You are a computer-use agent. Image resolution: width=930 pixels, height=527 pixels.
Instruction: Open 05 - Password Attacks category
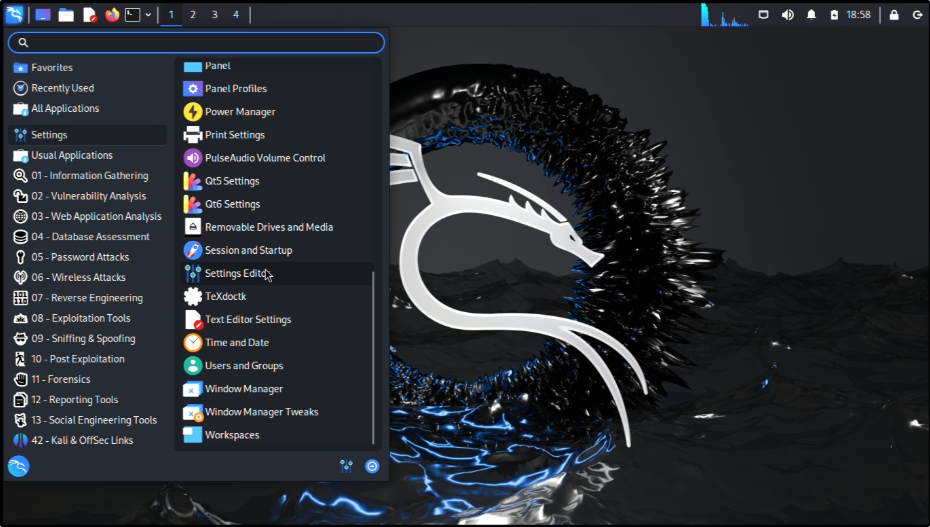coord(87,257)
